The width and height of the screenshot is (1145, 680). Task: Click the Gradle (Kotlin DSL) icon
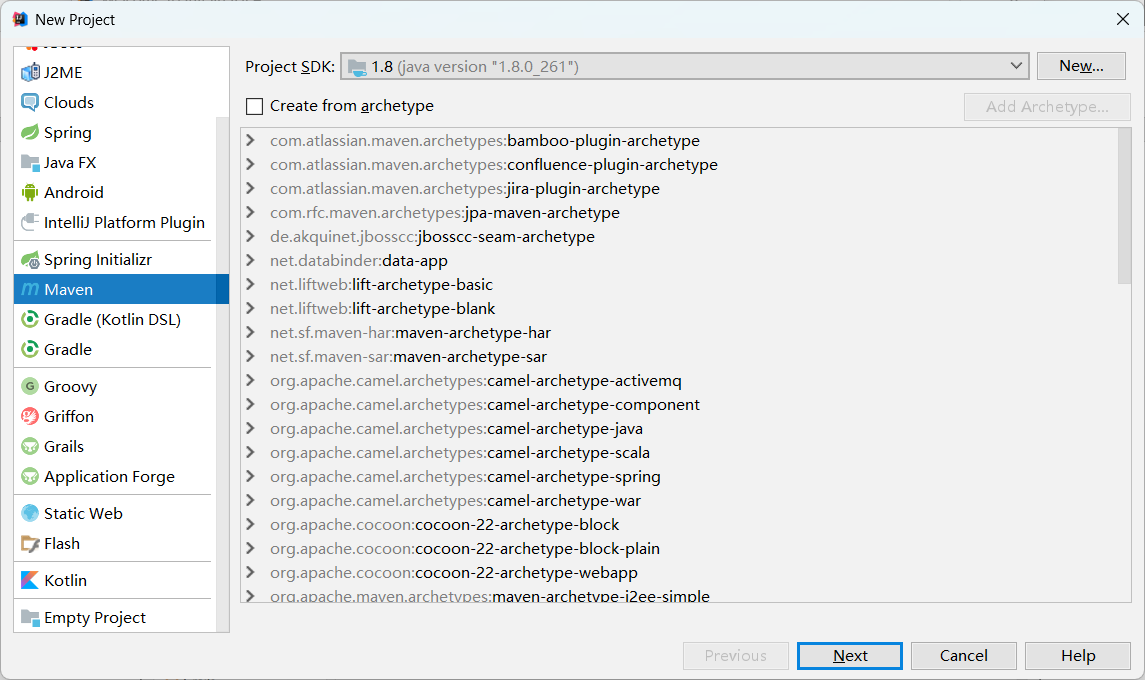[30, 319]
